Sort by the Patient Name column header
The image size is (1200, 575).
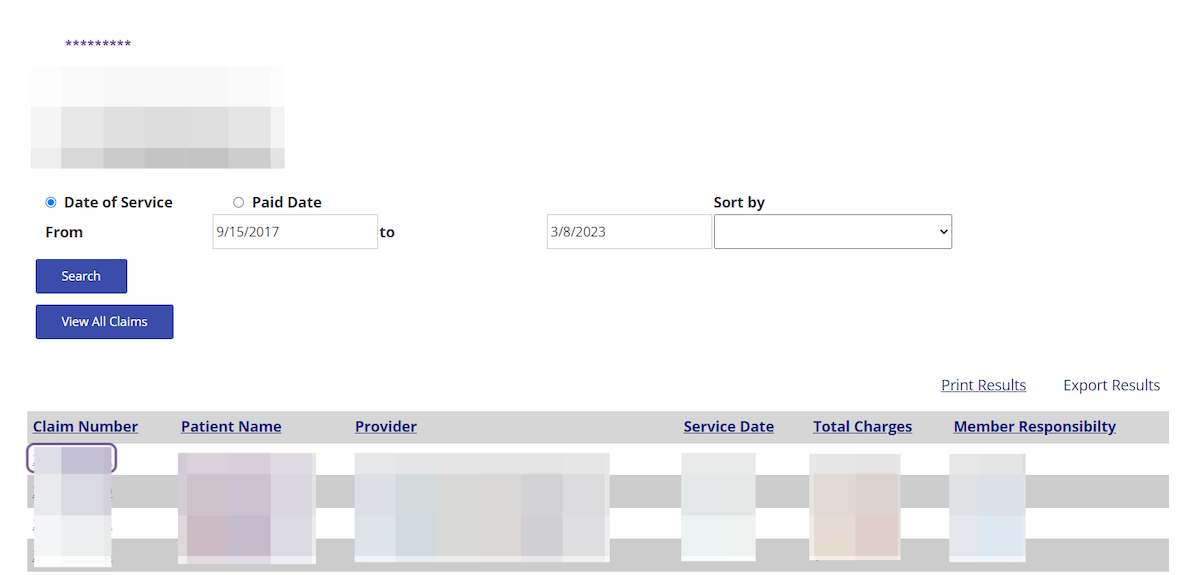coord(231,426)
